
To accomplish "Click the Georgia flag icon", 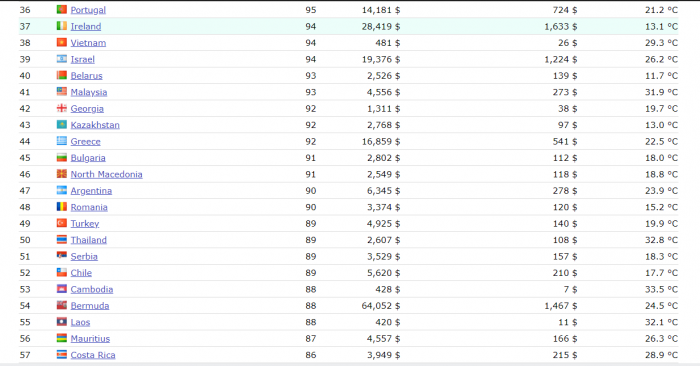I will pyautogui.click(x=62, y=108).
